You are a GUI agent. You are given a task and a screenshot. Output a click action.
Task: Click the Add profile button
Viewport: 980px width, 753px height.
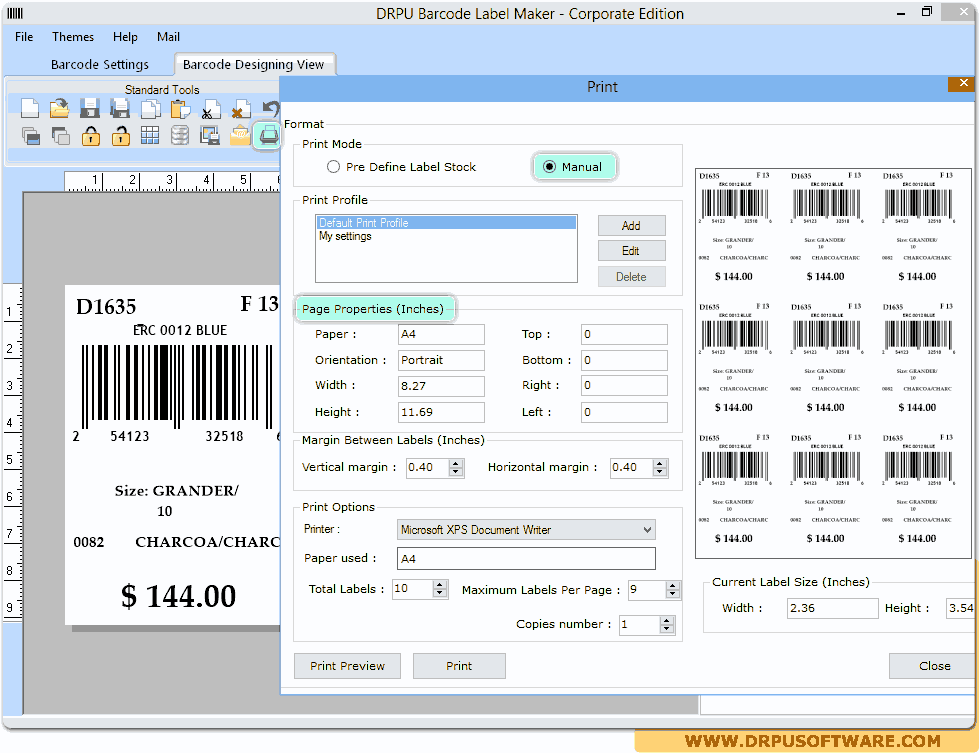tap(631, 226)
